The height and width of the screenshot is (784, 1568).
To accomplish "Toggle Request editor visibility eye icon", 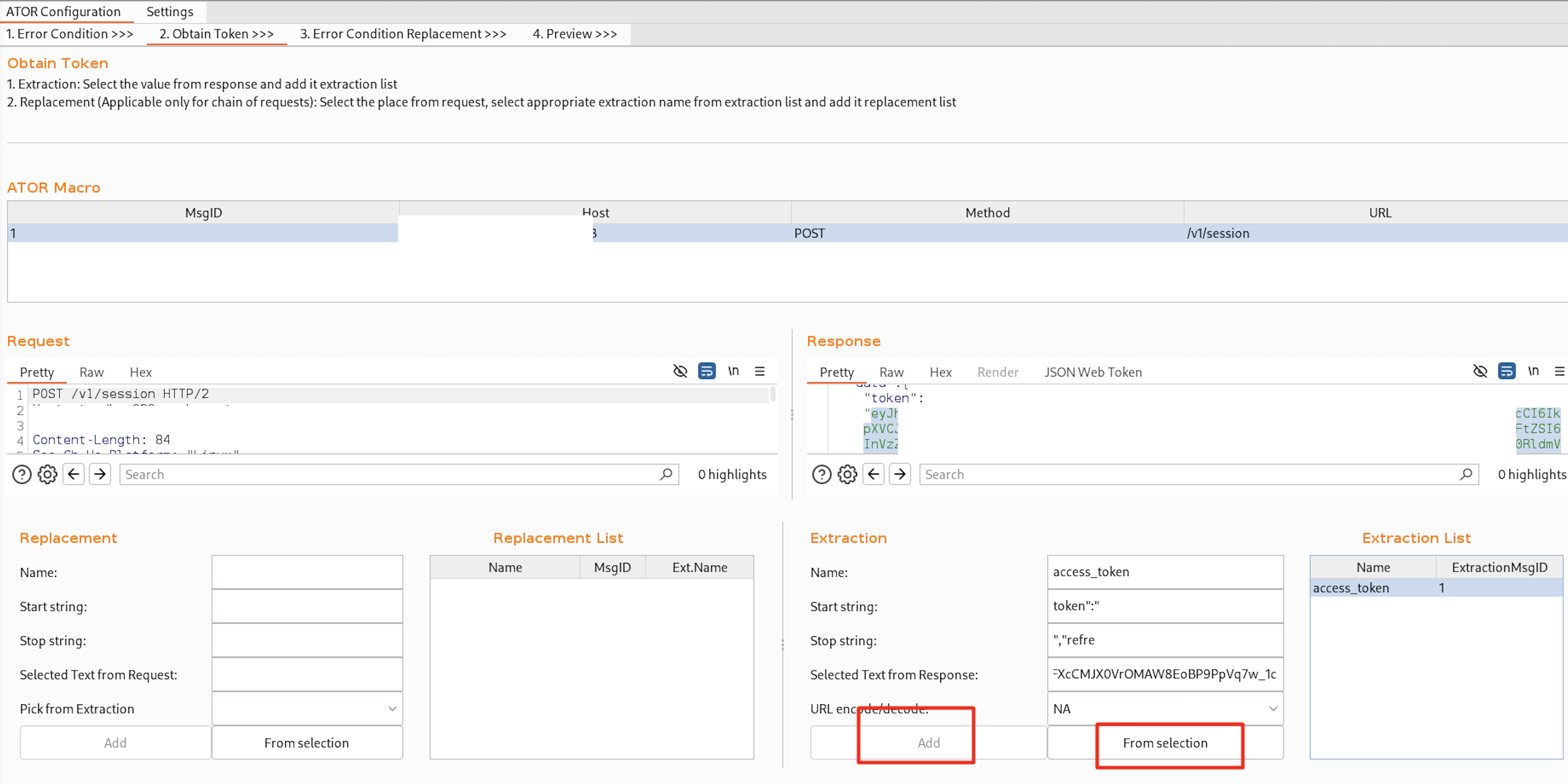I will tap(680, 371).
